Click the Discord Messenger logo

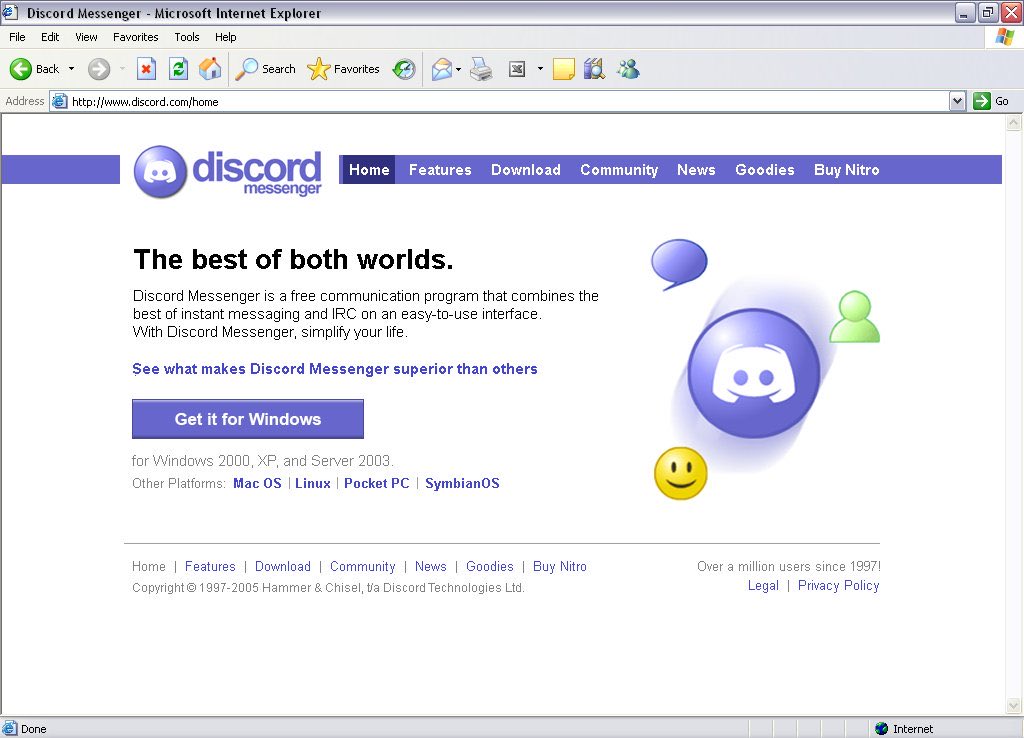[x=227, y=172]
